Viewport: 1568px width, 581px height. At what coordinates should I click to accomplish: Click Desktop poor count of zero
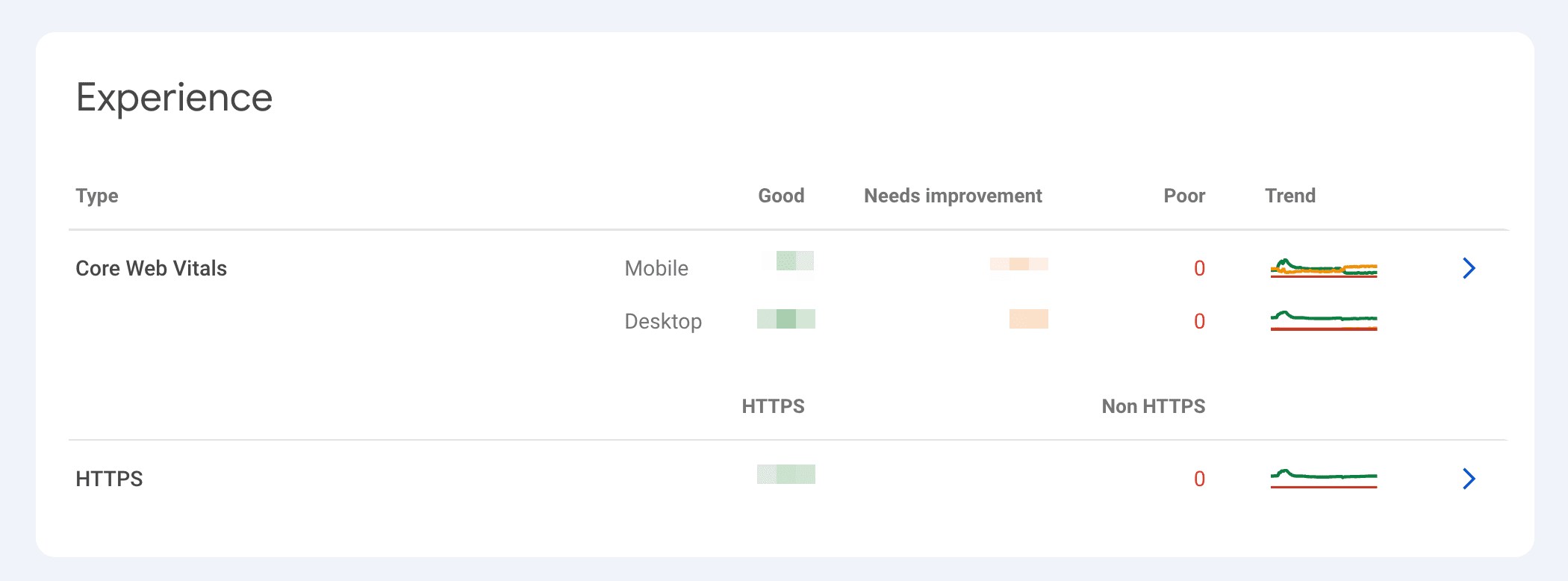pyautogui.click(x=1199, y=321)
